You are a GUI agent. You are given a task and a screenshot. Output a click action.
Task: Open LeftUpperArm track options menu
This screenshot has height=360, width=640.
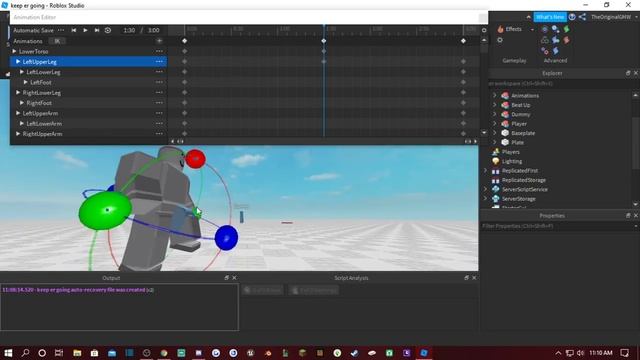(159, 113)
